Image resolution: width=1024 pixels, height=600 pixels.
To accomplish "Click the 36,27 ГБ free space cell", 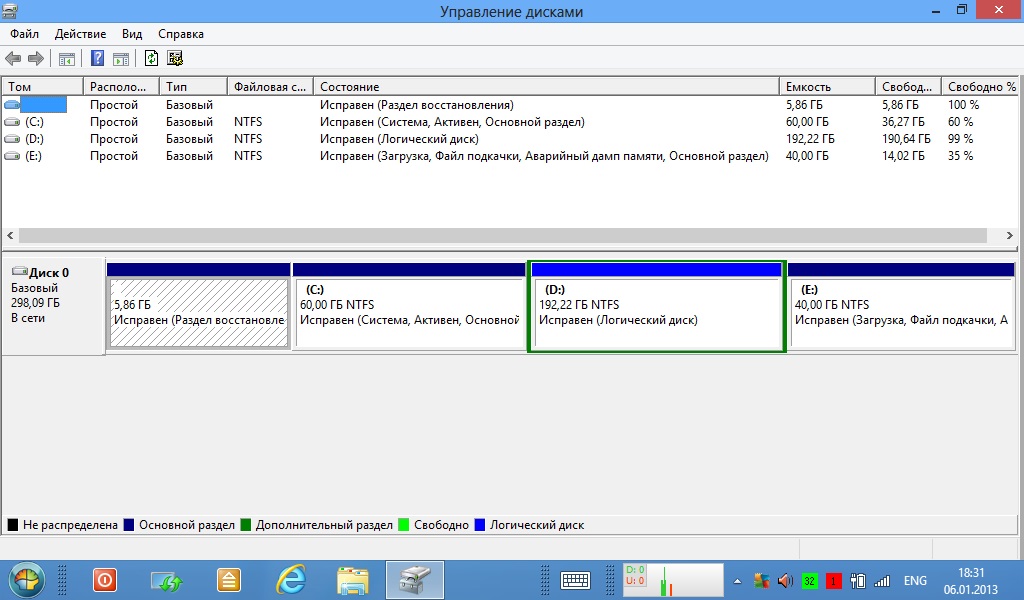I will 903,121.
